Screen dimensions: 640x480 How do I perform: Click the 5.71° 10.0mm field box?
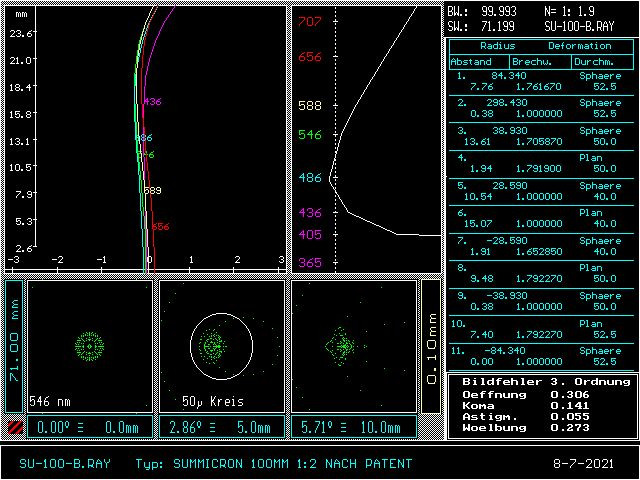coord(354,428)
